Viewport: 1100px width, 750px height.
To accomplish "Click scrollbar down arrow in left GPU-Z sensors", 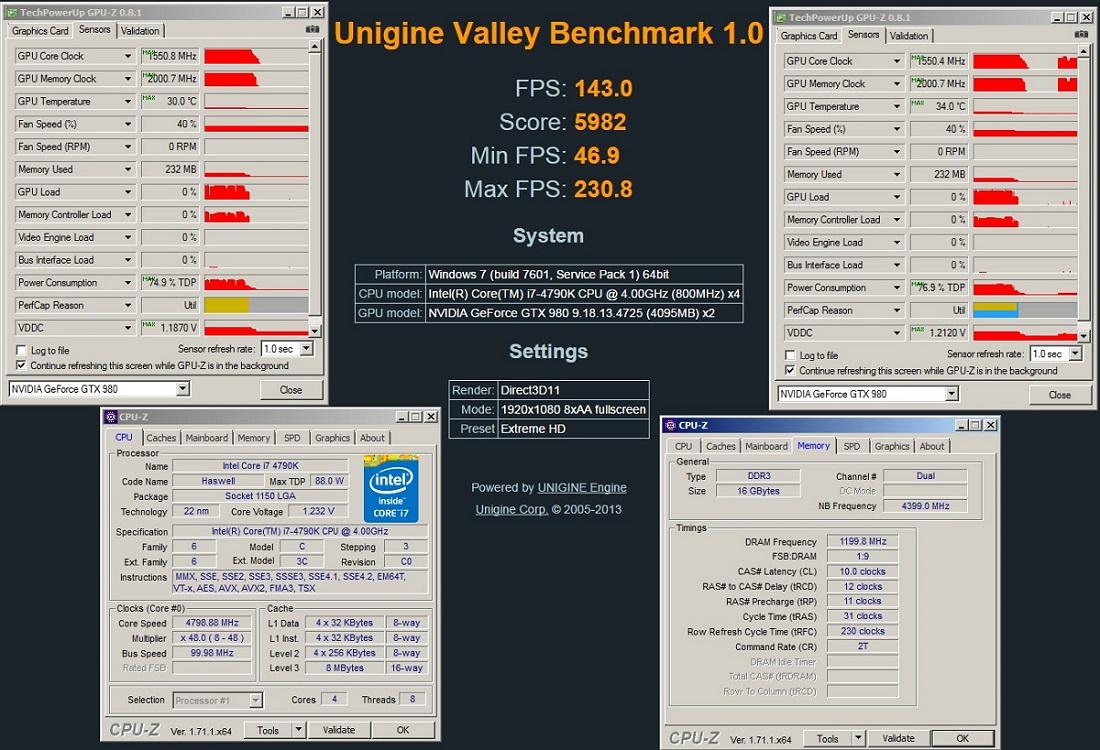I will (x=315, y=330).
